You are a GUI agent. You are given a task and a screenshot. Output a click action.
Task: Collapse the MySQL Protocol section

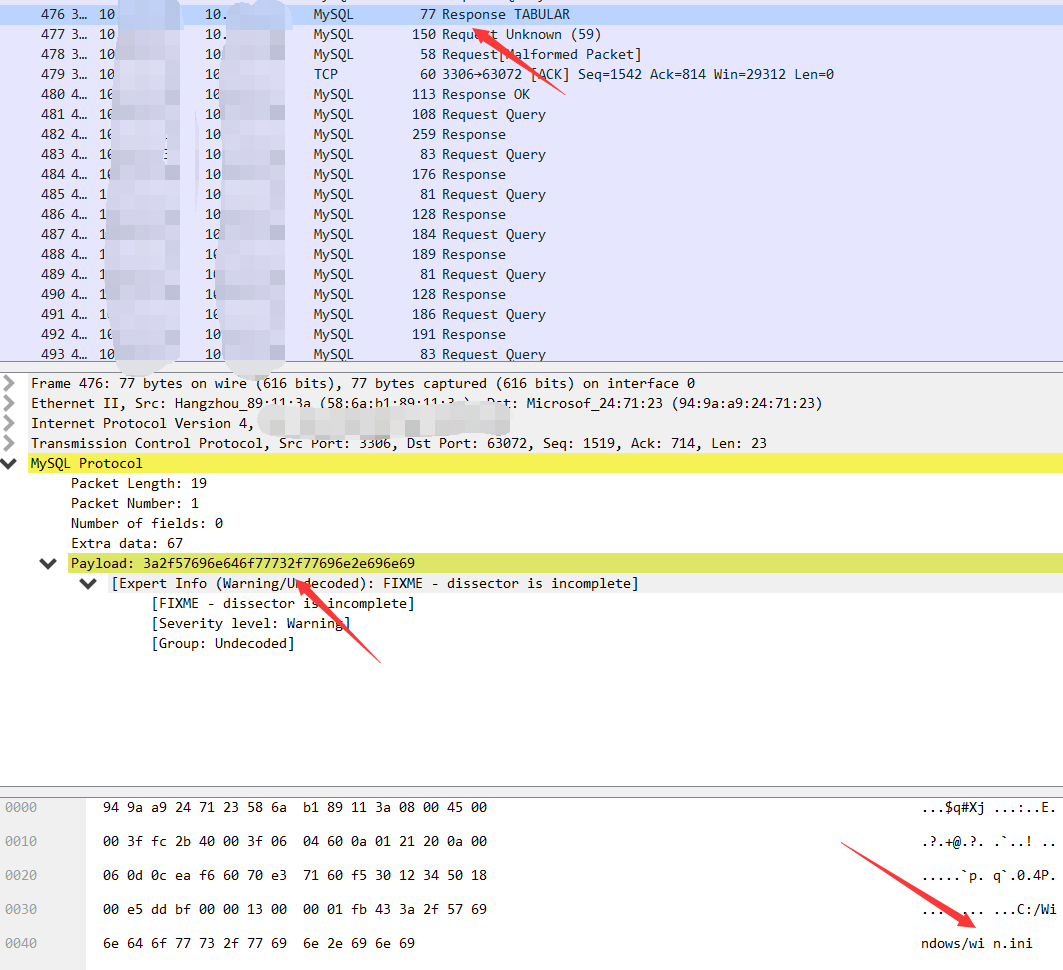coord(9,464)
